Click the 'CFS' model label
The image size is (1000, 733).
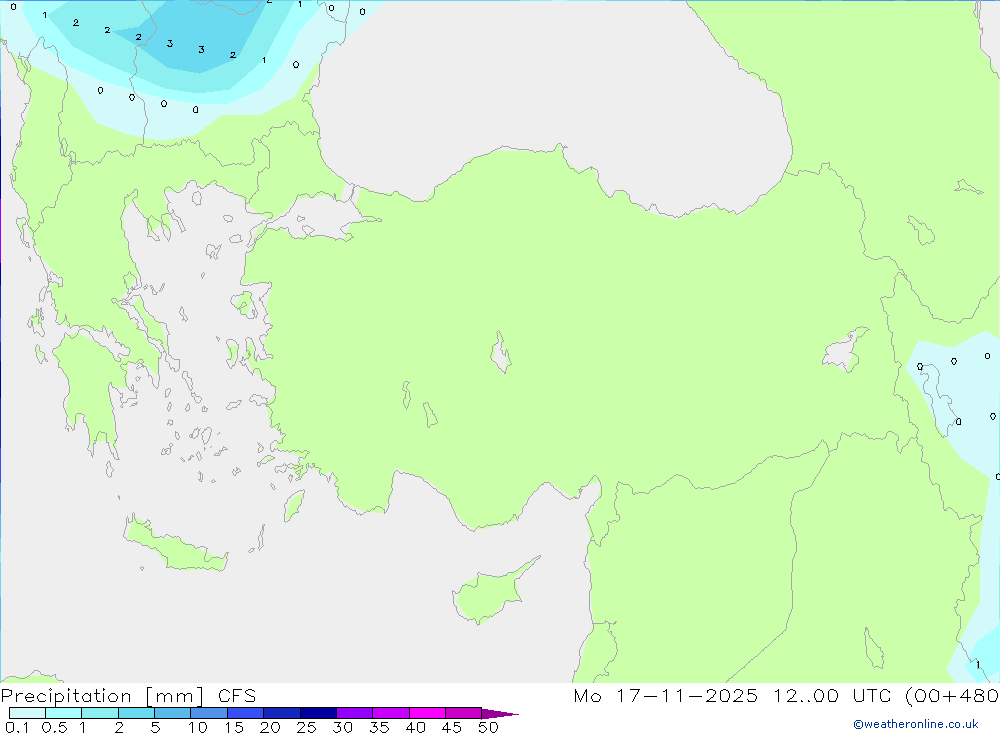(x=237, y=696)
